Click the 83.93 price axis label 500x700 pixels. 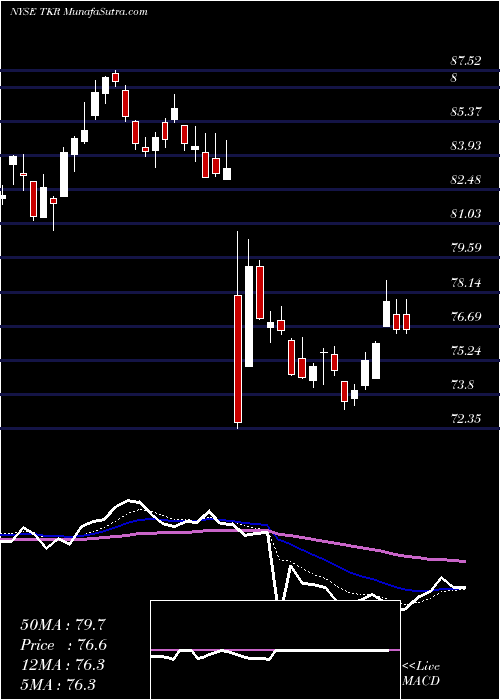466,146
